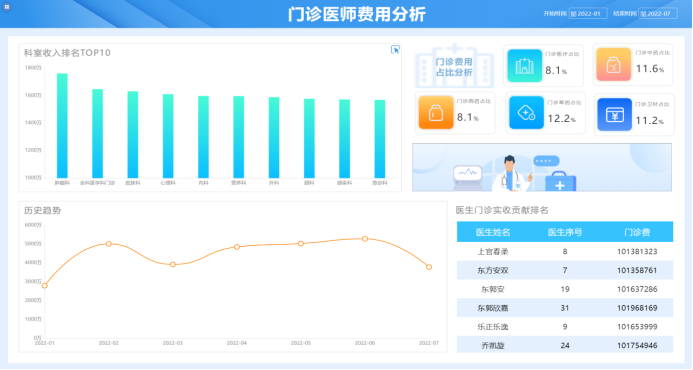Select the blue pill-with-clock icon
Viewport: 693px width, 370px height.
526,113
